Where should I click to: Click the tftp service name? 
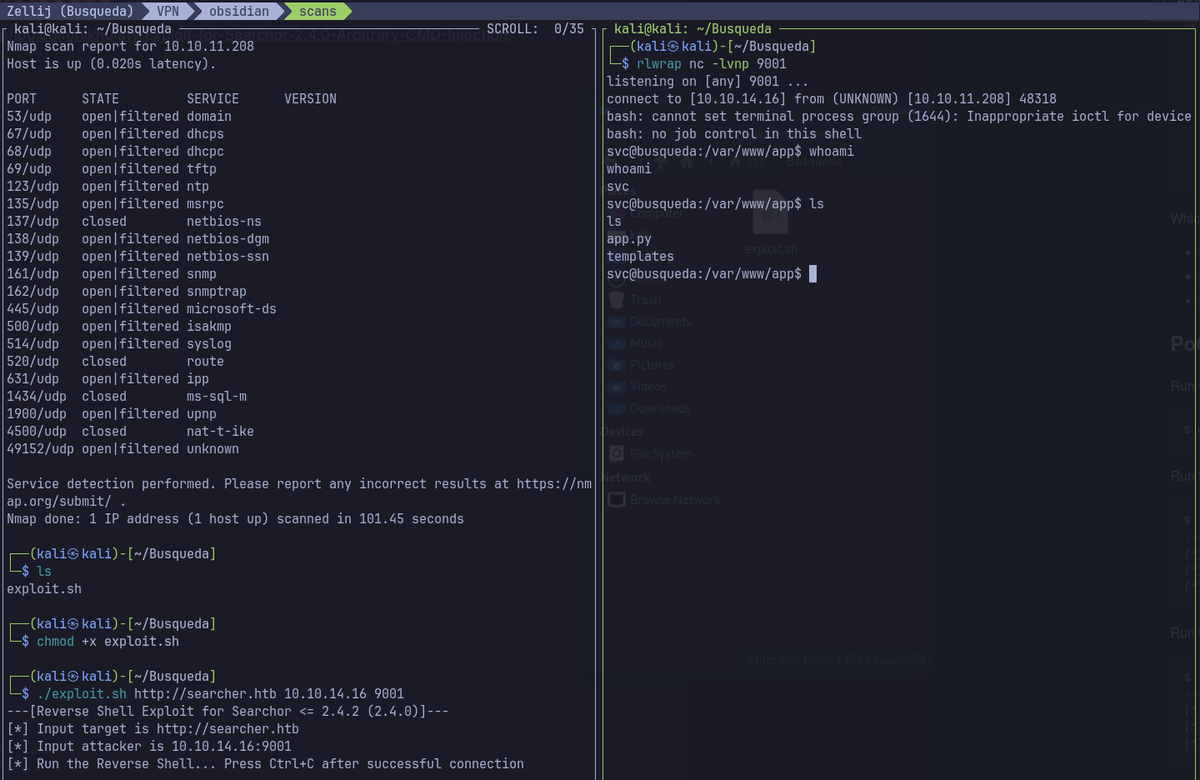201,169
